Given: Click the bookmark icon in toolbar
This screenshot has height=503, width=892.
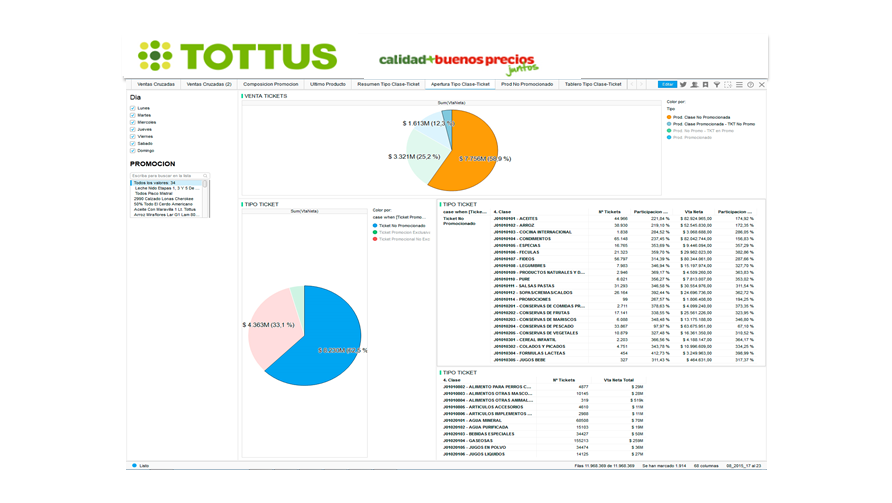Looking at the screenshot, I should [x=705, y=84].
